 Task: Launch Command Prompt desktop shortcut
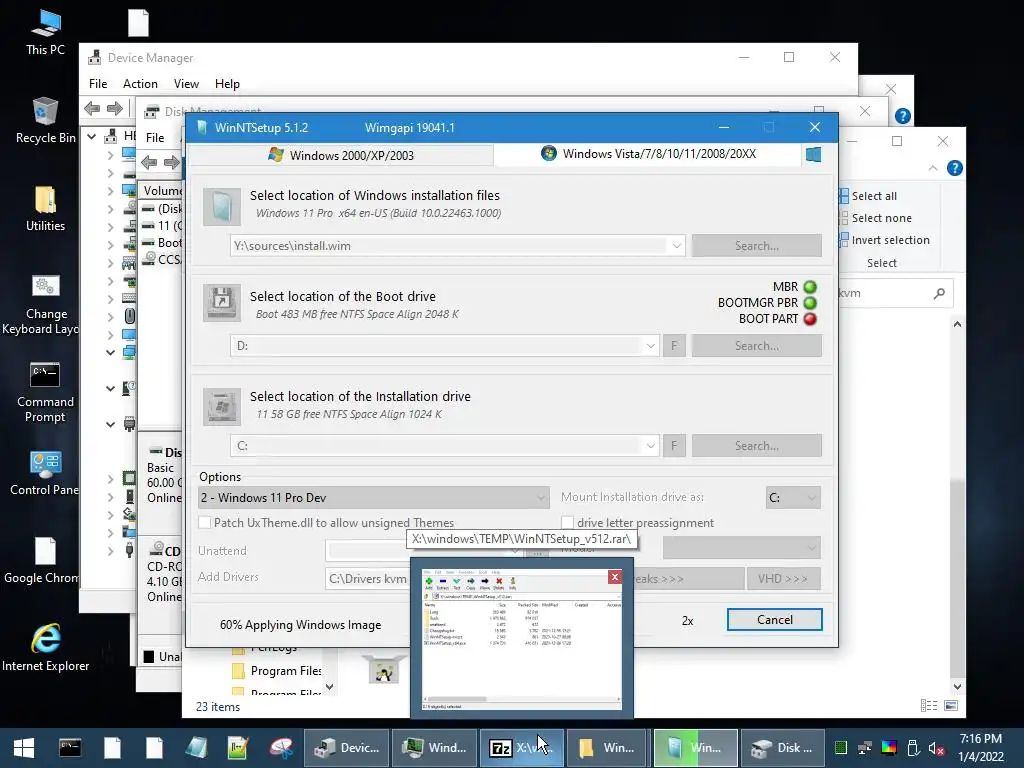(45, 392)
